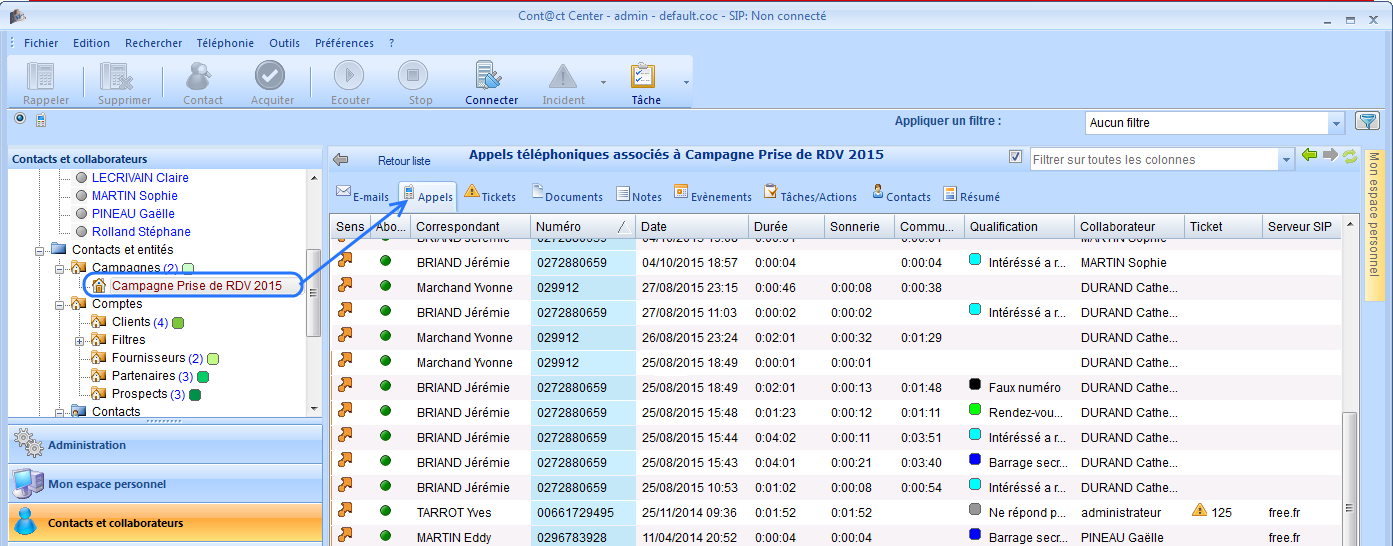Switch to the Tickets tab
The height and width of the screenshot is (546, 1393).
tap(490, 196)
